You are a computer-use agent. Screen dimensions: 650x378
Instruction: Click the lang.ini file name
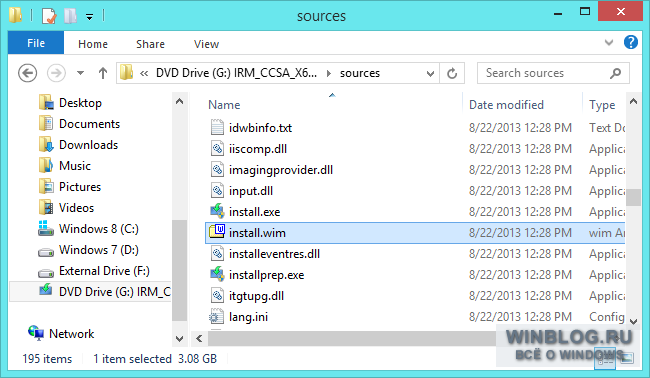click(x=248, y=317)
